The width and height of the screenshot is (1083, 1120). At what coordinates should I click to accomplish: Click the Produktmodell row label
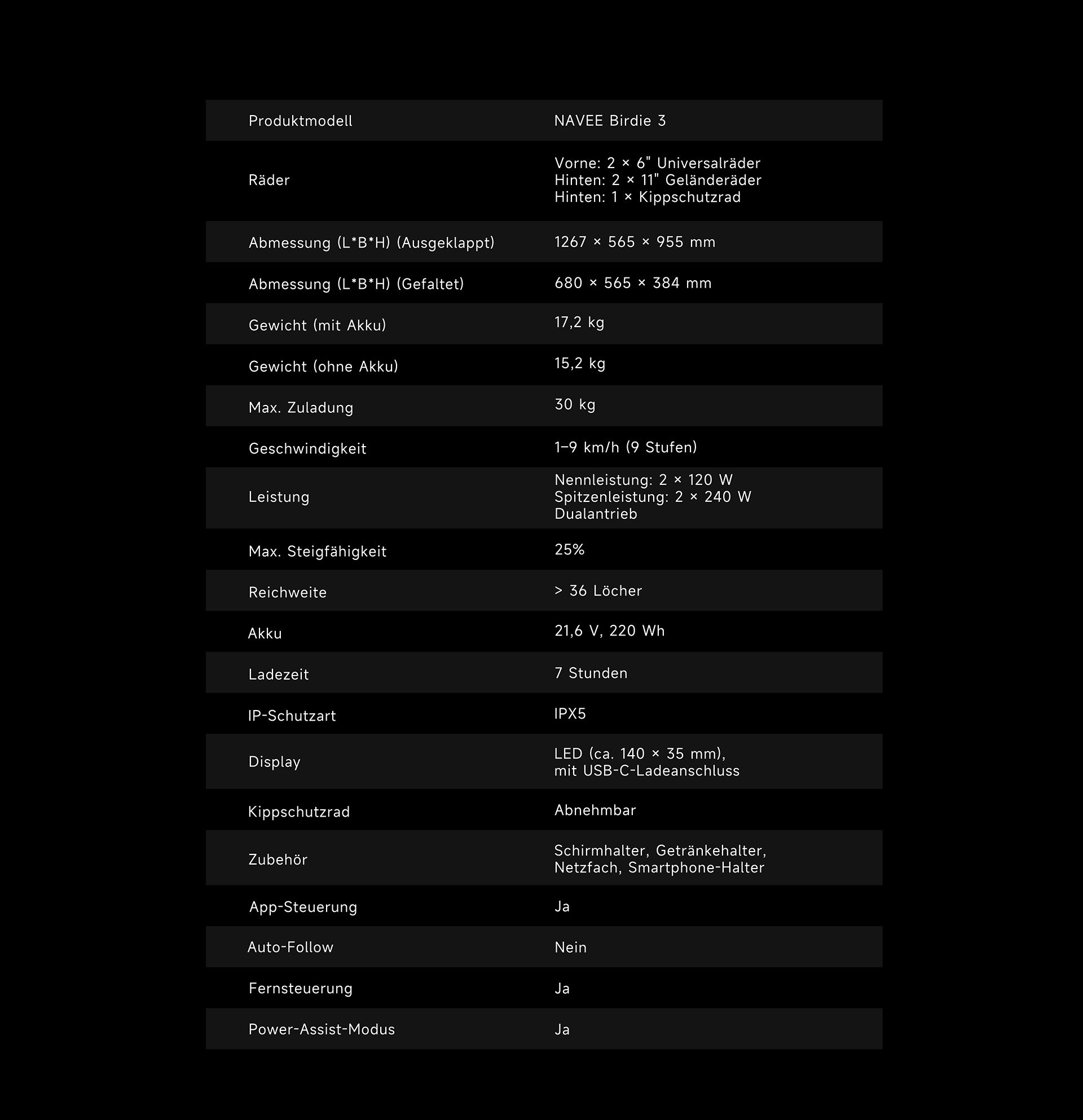pos(300,121)
